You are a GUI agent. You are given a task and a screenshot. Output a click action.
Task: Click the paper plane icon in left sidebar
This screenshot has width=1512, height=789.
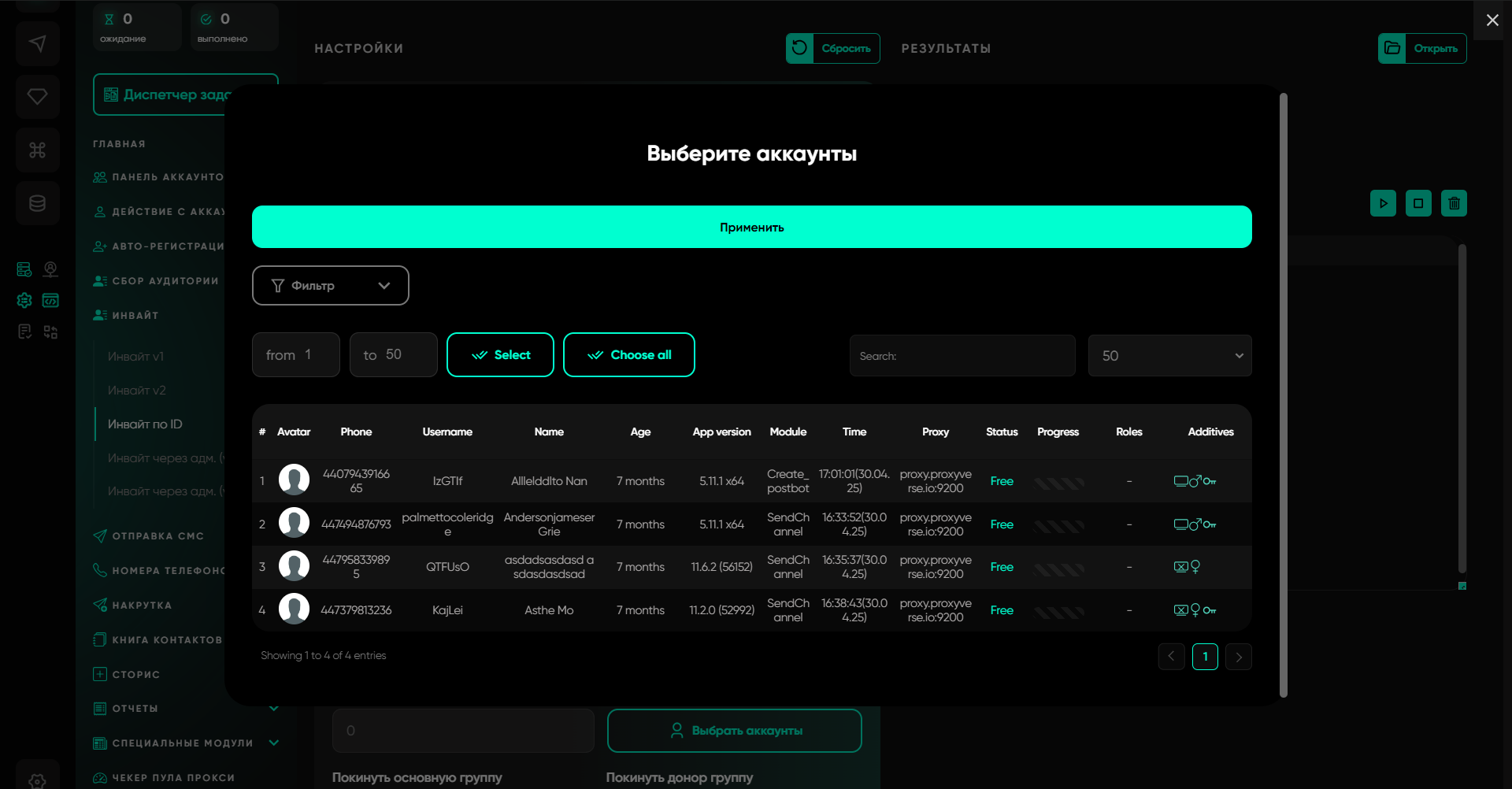click(x=37, y=43)
